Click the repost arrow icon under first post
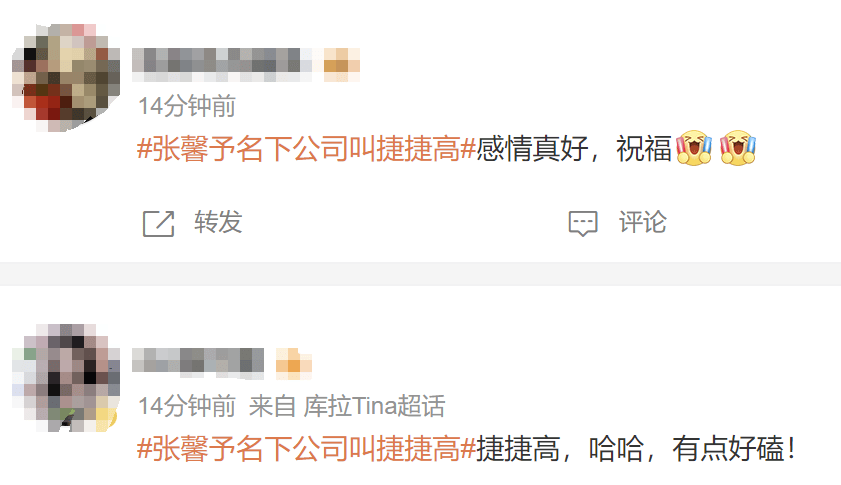Image resolution: width=841 pixels, height=485 pixels. (158, 223)
